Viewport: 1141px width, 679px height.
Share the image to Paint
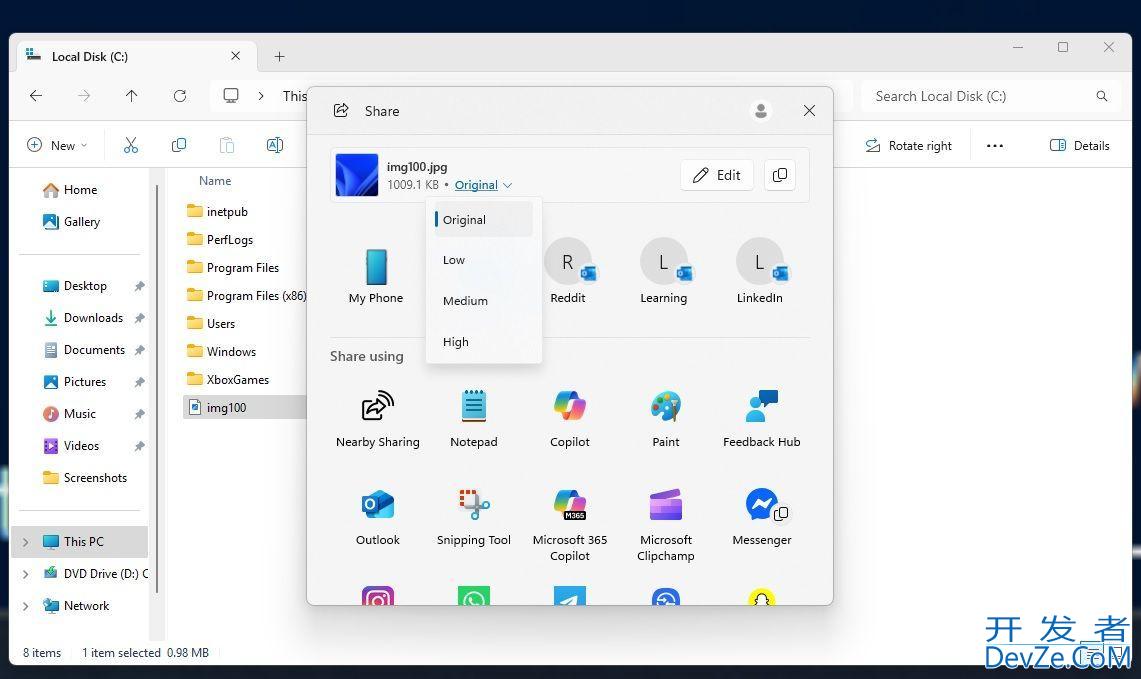tap(666, 418)
